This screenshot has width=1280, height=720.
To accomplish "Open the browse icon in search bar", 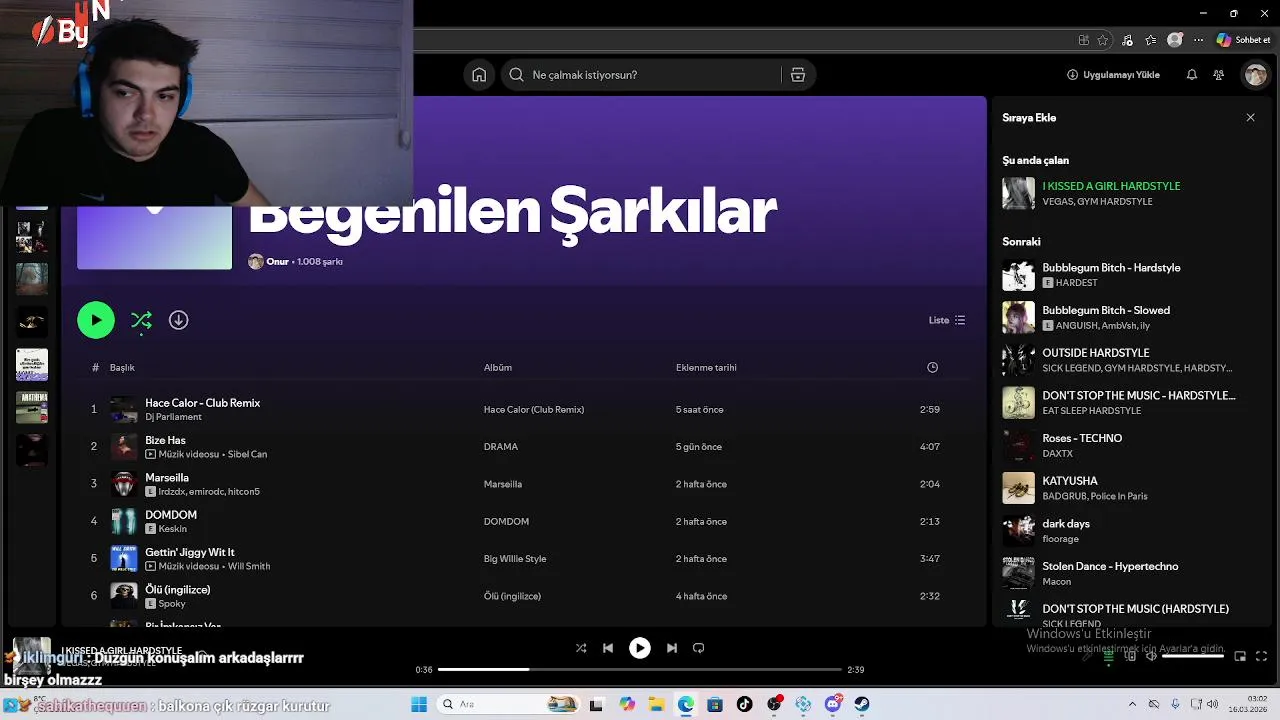I will click(x=798, y=75).
